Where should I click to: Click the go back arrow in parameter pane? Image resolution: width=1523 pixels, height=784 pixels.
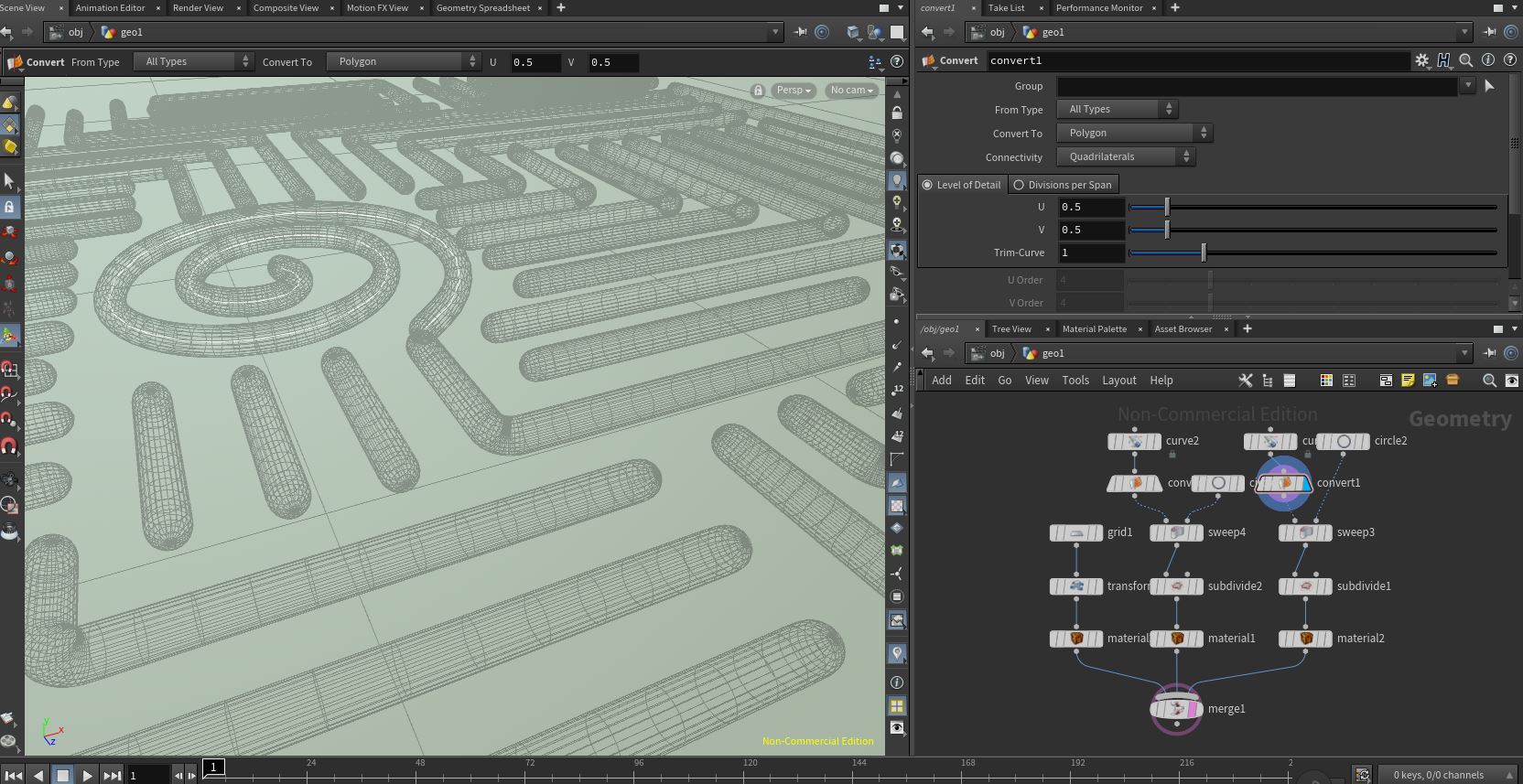coord(927,32)
